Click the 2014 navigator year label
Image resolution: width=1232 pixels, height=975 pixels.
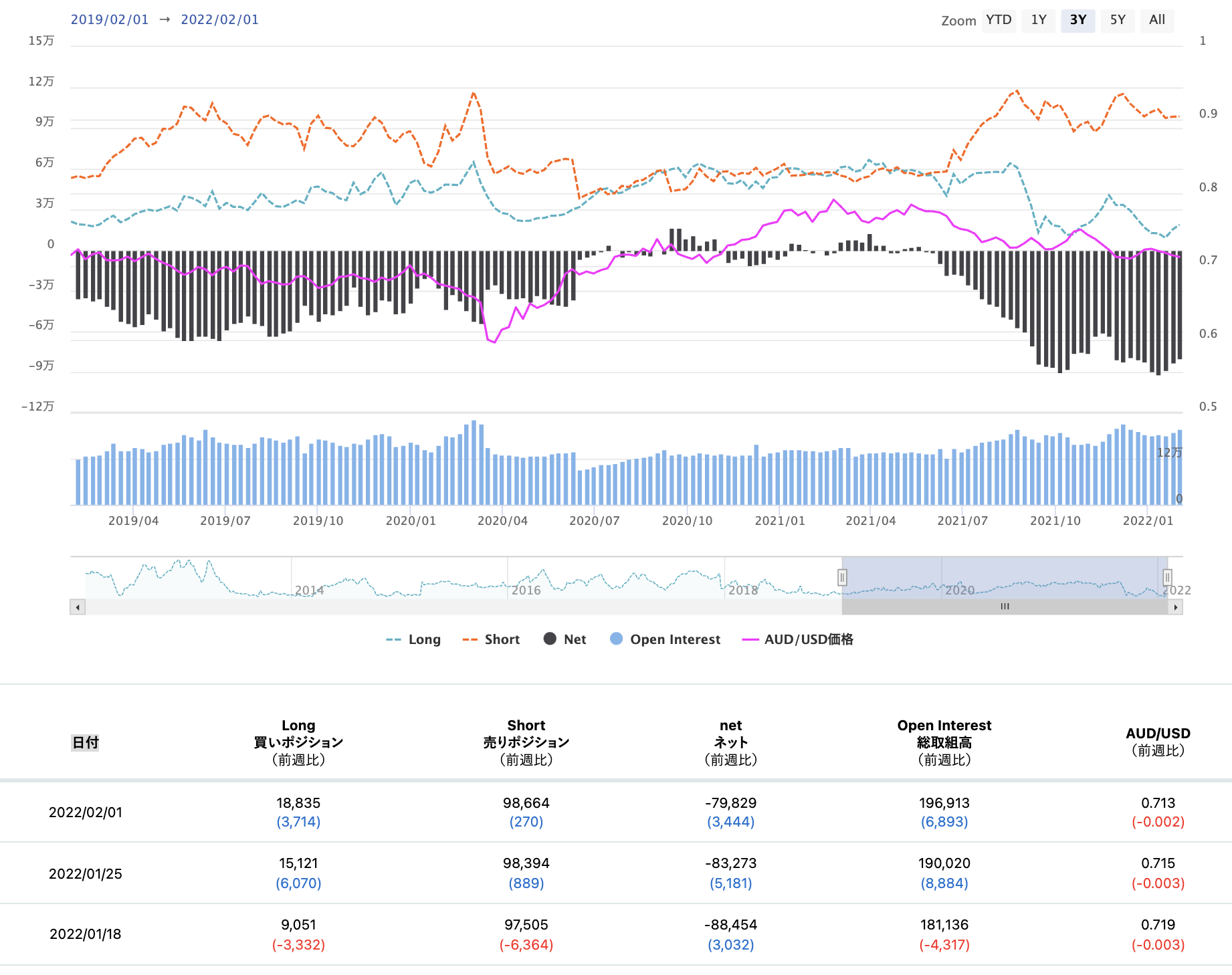[310, 590]
